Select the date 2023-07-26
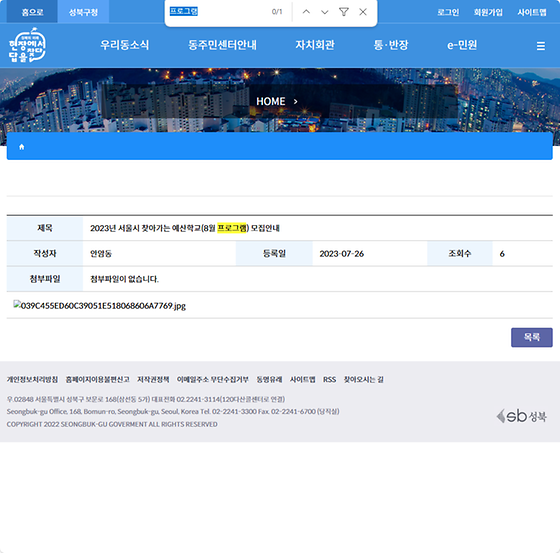The height and width of the screenshot is (553, 560). click(x=341, y=254)
